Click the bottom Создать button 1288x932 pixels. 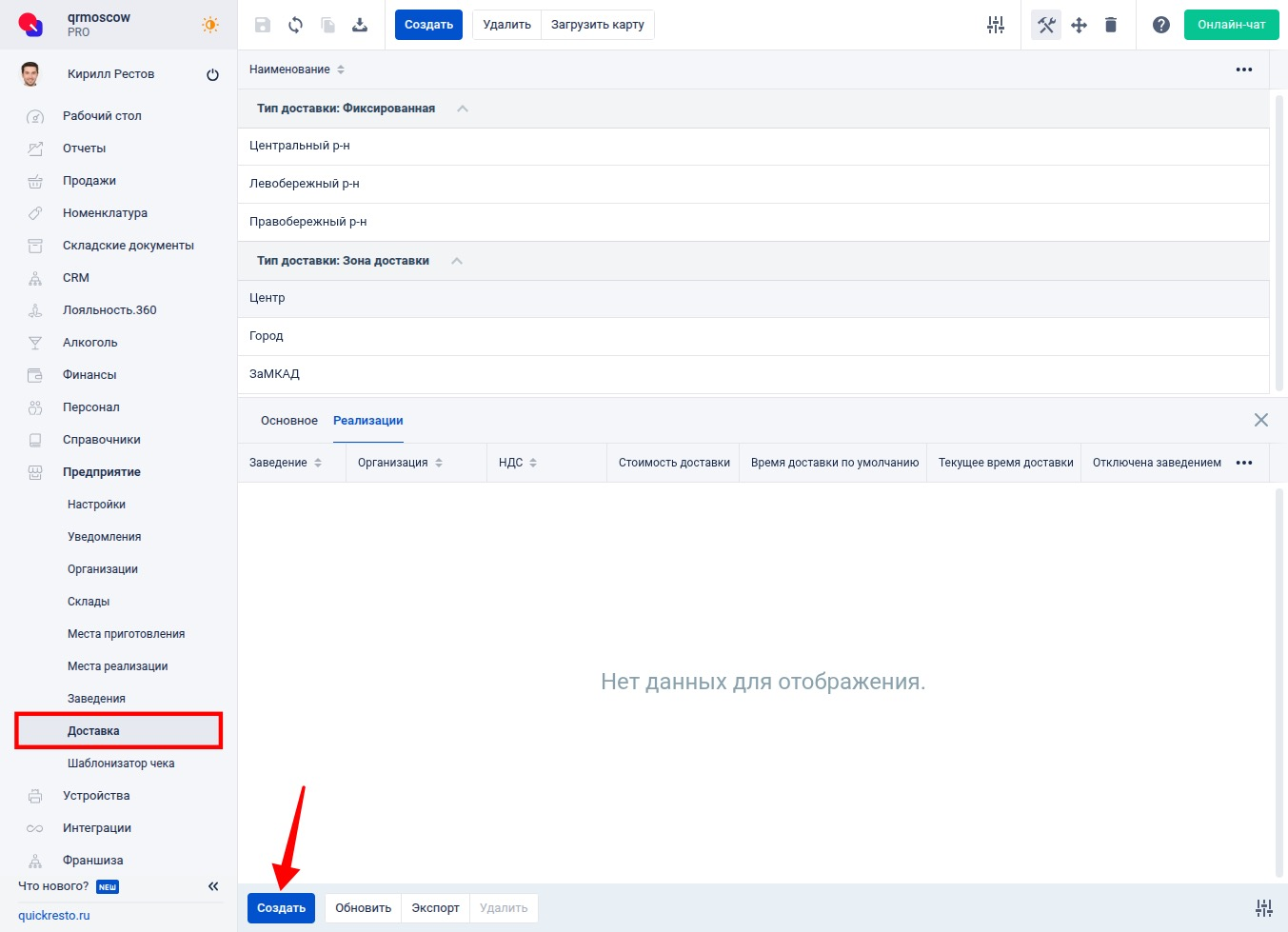pos(281,908)
